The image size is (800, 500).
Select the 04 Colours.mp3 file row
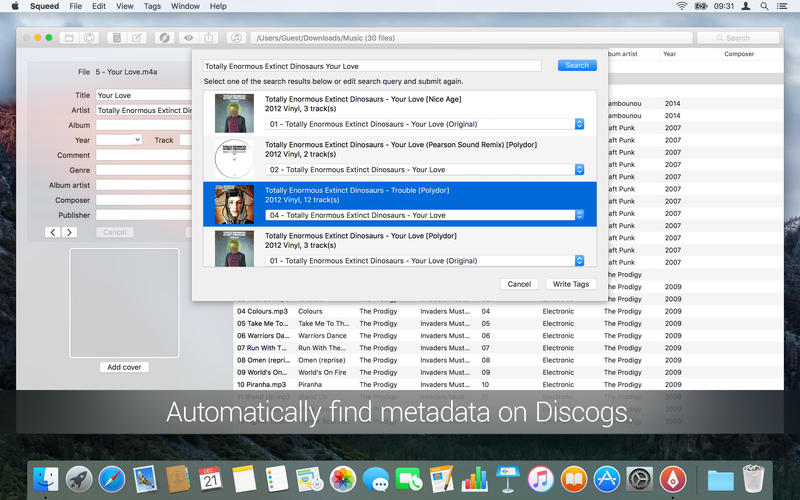point(508,311)
